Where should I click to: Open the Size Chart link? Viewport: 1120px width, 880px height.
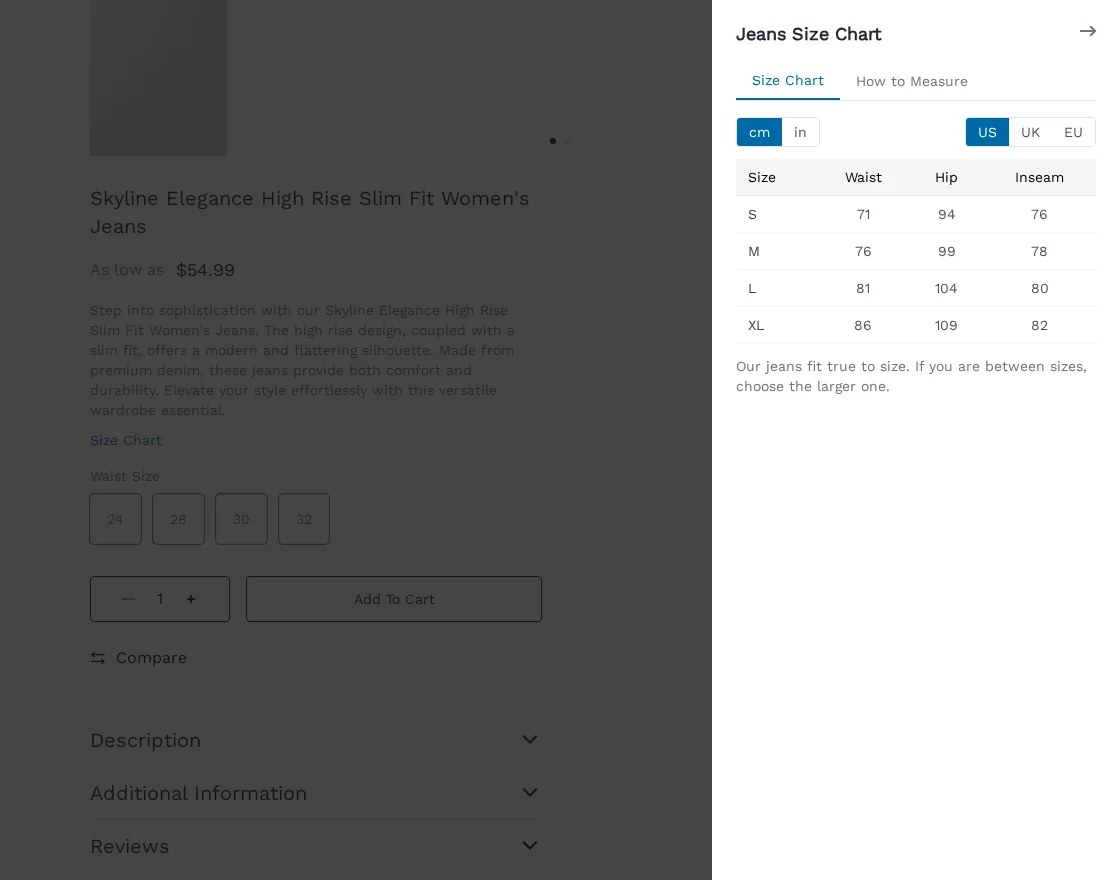point(126,441)
